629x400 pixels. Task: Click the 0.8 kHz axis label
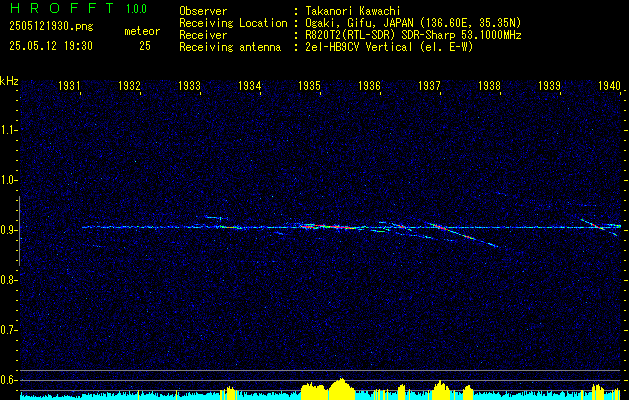9,280
